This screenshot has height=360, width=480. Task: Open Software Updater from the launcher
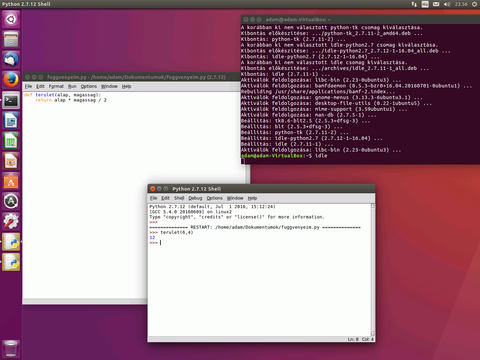click(x=11, y=202)
